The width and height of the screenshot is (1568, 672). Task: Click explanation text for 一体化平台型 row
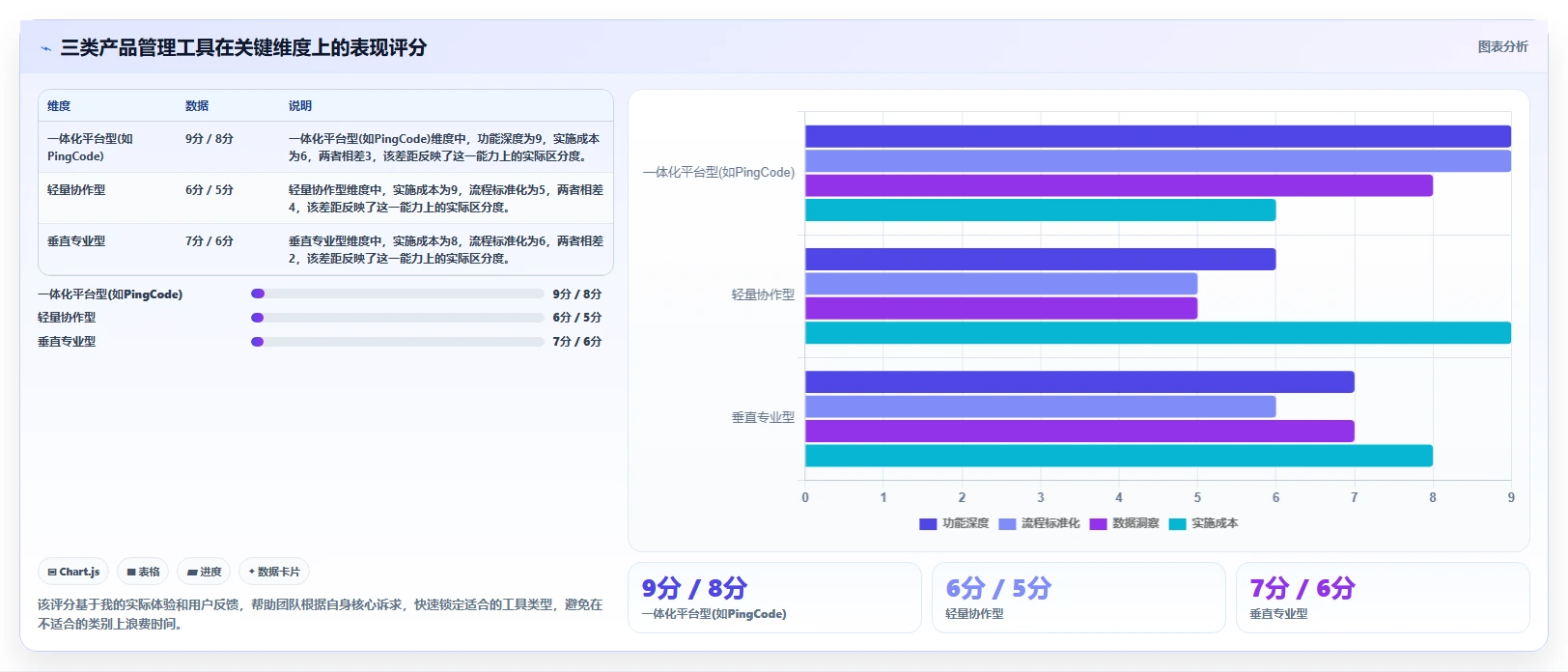444,148
